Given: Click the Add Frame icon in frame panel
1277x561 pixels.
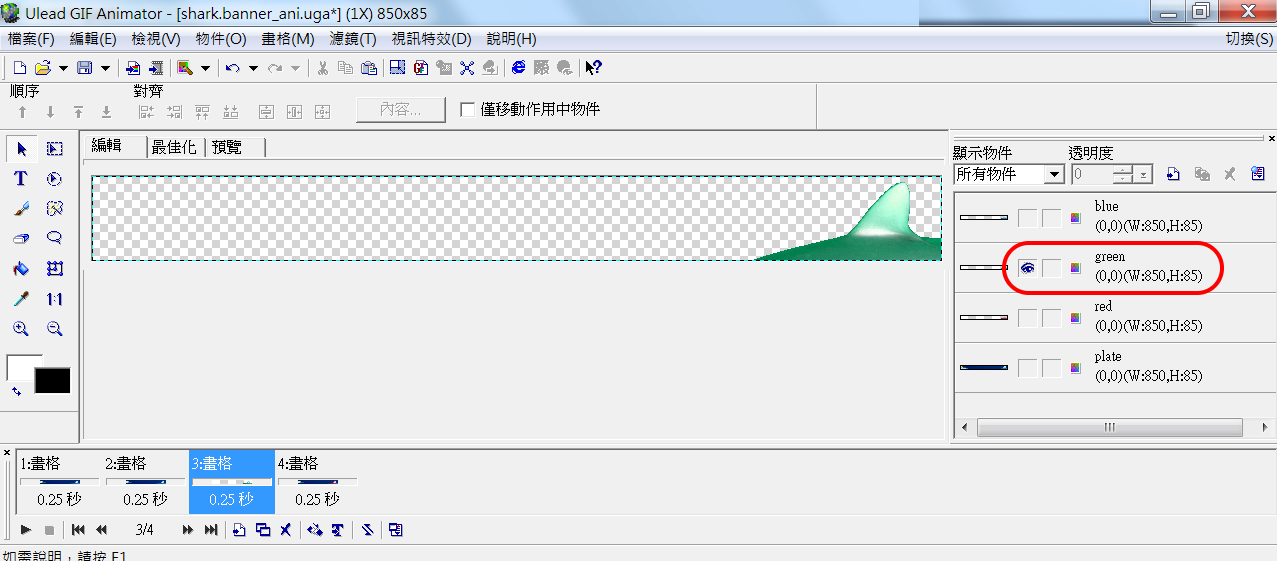Looking at the screenshot, I should [239, 530].
